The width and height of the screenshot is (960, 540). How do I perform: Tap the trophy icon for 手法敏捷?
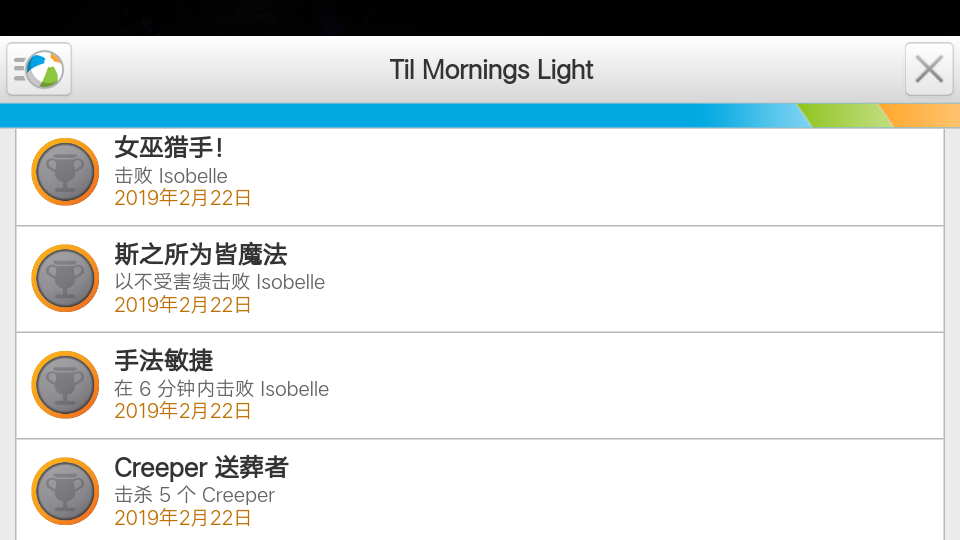65,385
